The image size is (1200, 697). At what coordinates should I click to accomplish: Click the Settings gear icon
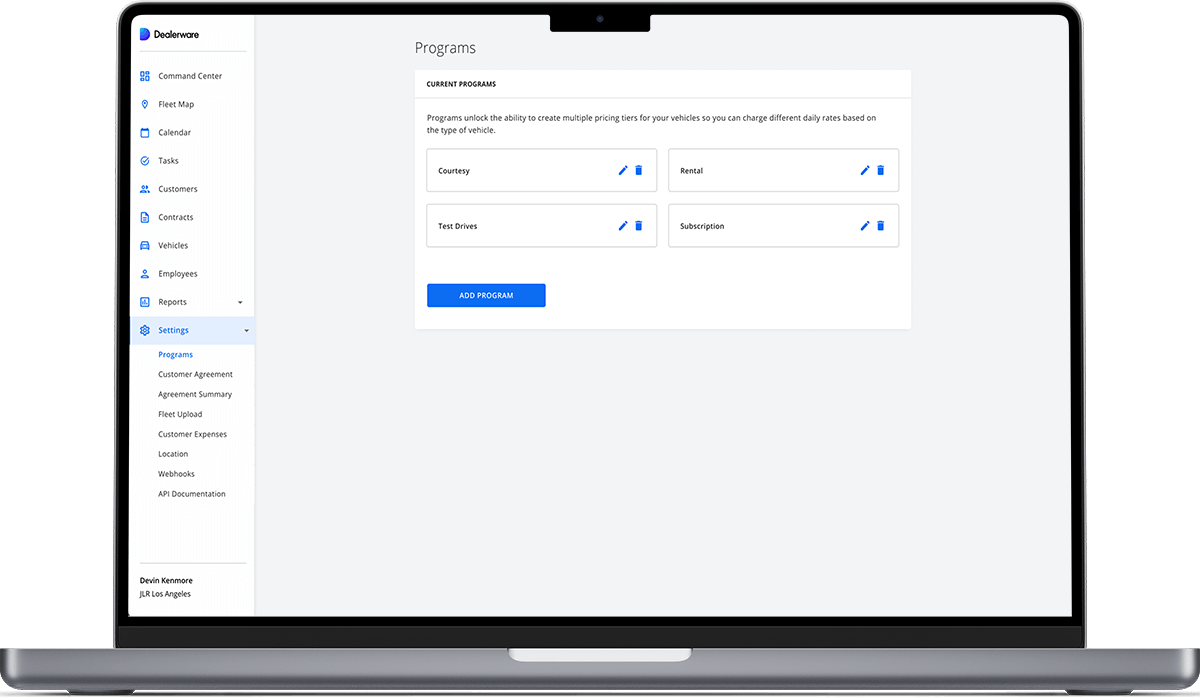tap(145, 330)
